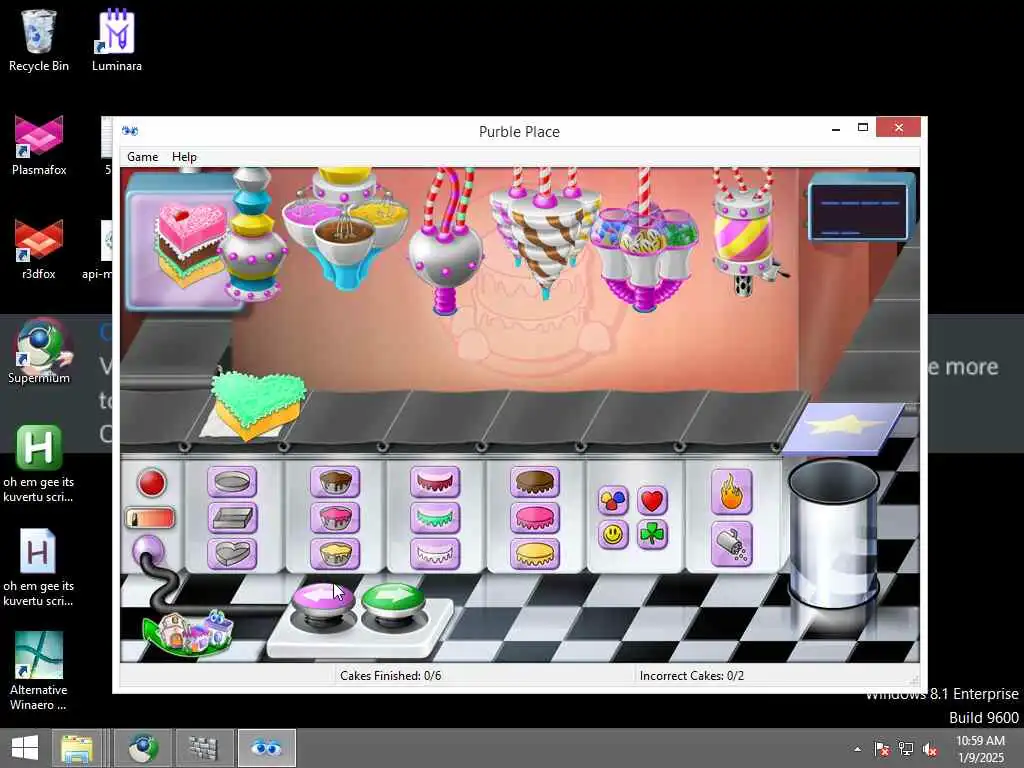This screenshot has height=768, width=1024.
Task: Add the red heart decoration
Action: (652, 501)
